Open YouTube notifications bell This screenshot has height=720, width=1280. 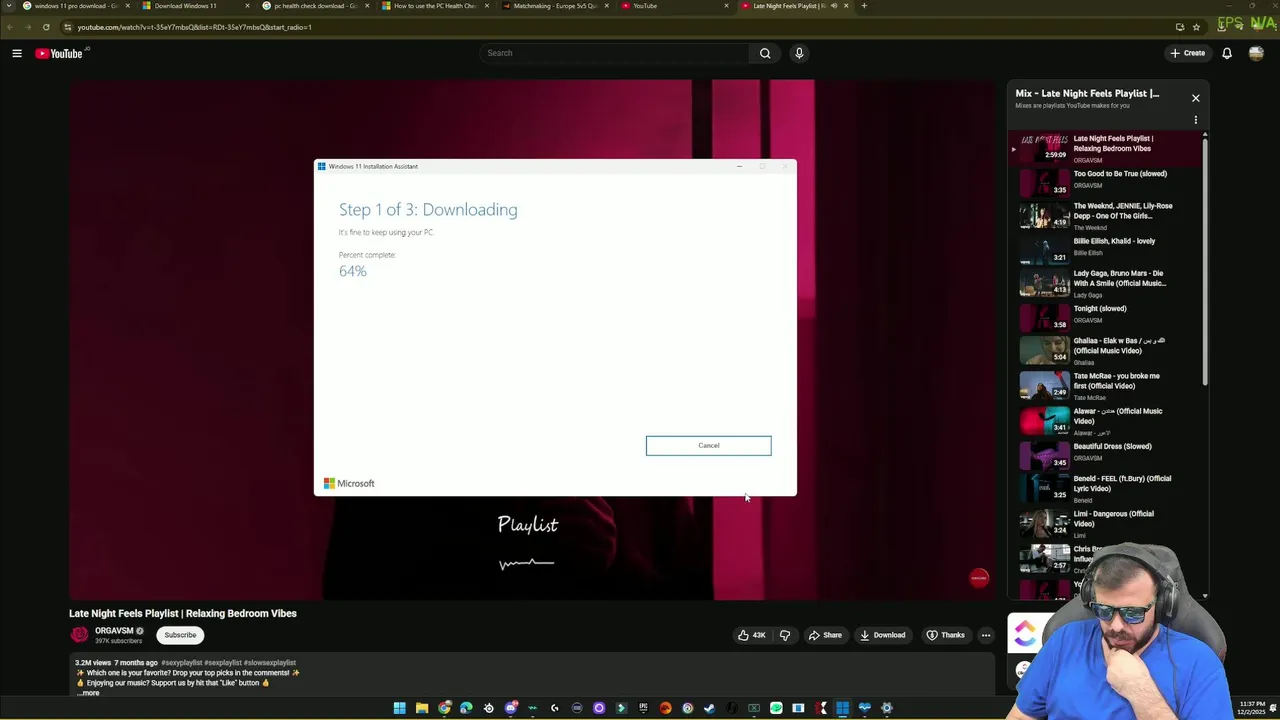(x=1227, y=53)
